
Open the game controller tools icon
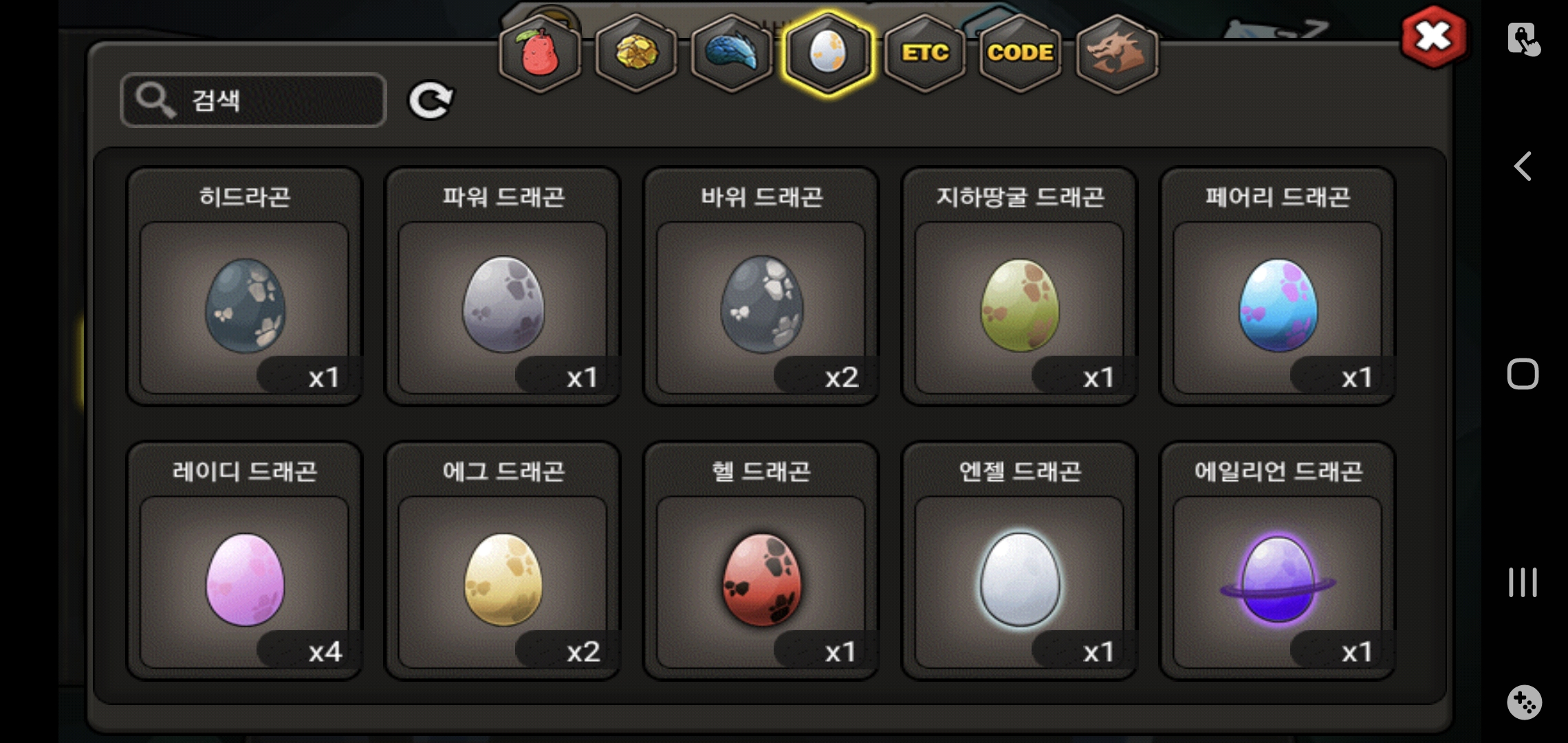click(1524, 702)
